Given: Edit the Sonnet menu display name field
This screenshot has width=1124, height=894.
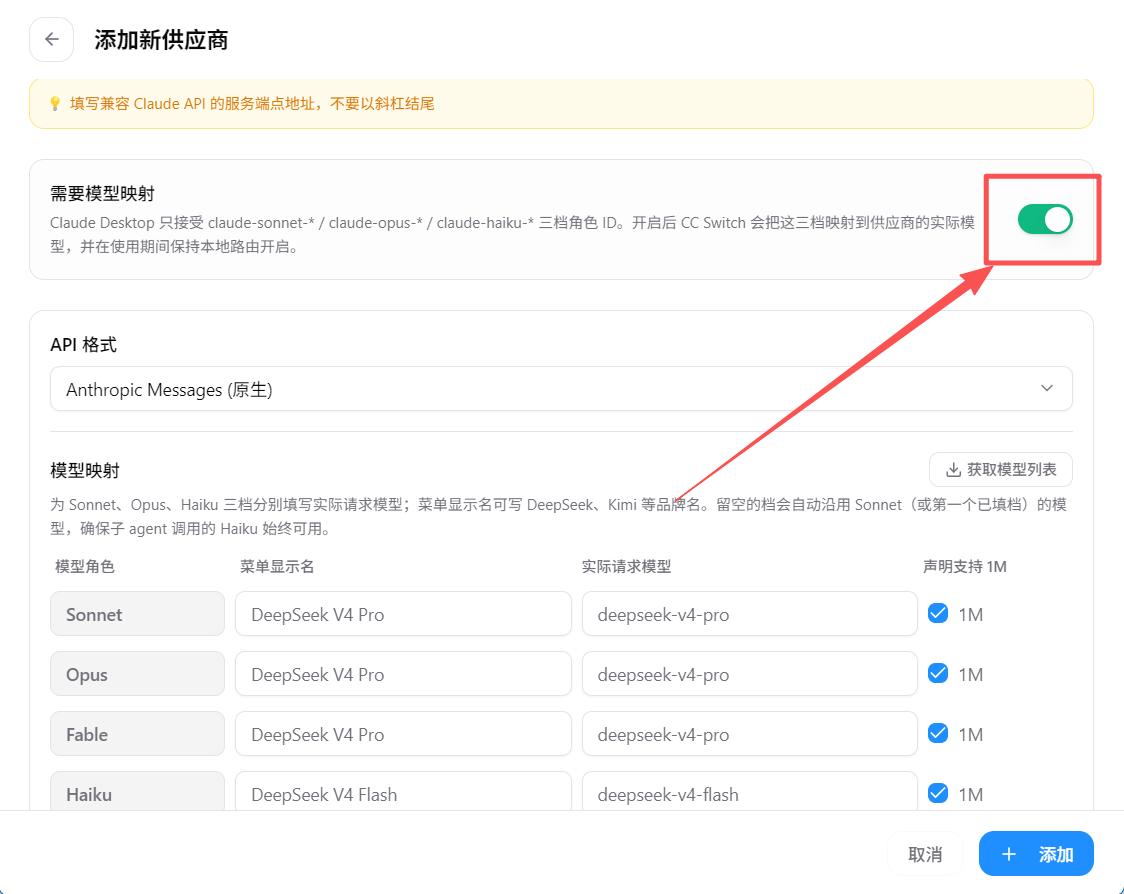Looking at the screenshot, I should (x=403, y=614).
